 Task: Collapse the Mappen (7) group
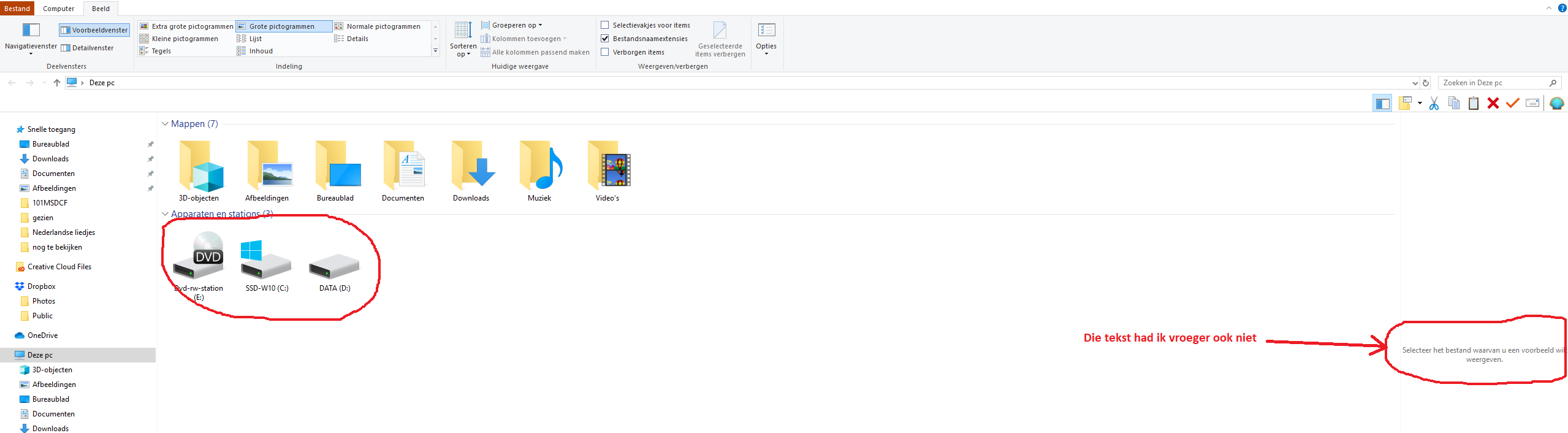click(x=165, y=124)
